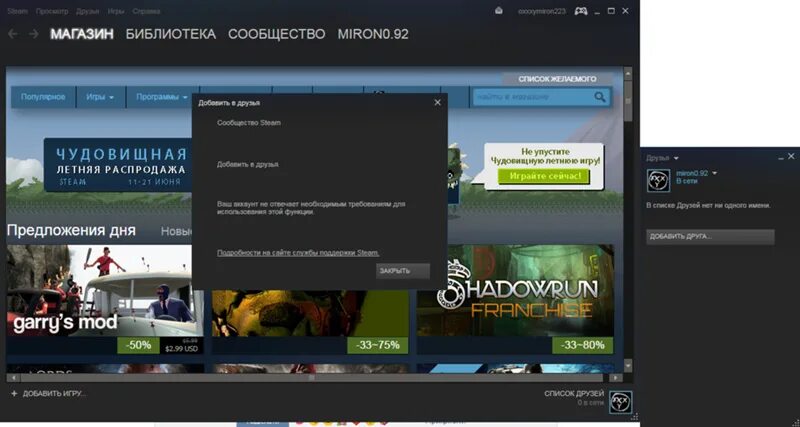Click the garry's mod -50% discount badge
The width and height of the screenshot is (800, 427).
pos(139,345)
